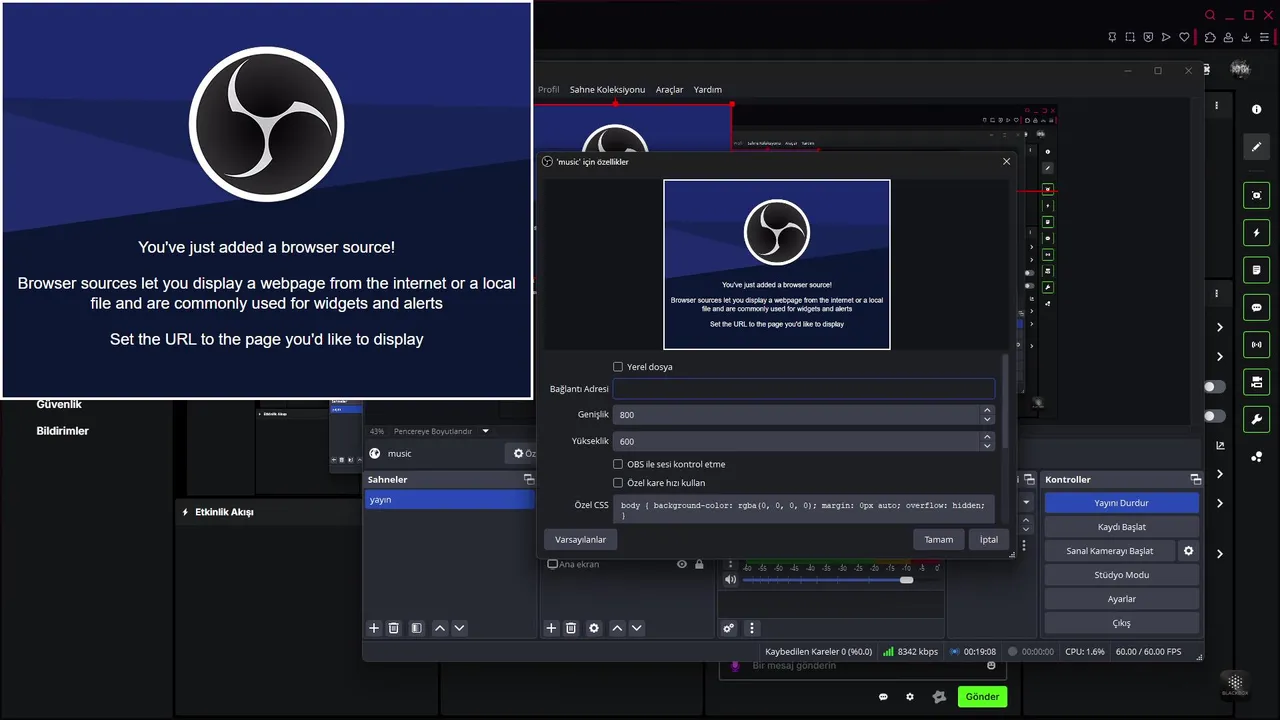Tick Özel kare hızı kullan

618,483
